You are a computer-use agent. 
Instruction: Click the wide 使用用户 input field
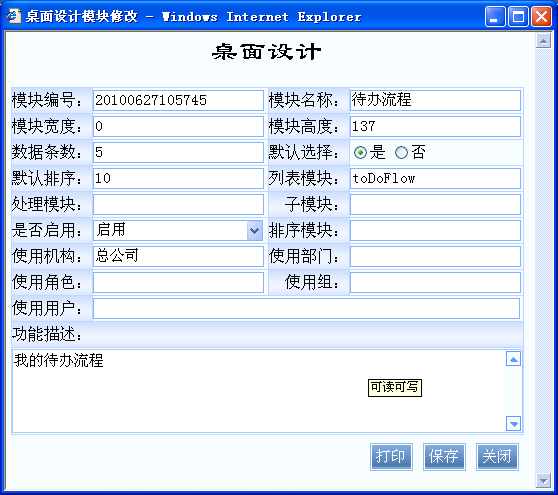306,308
